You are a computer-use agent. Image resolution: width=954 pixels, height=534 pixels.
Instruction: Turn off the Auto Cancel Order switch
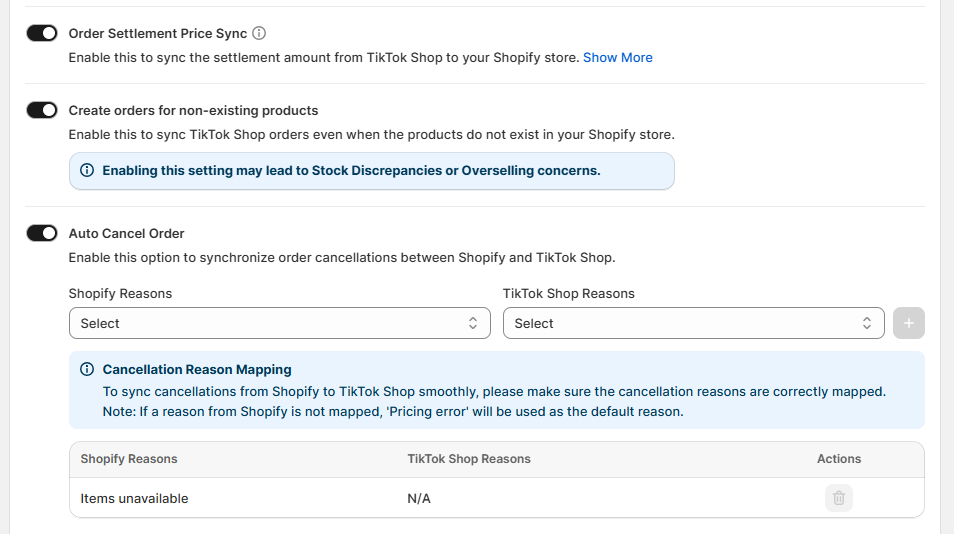click(x=42, y=233)
